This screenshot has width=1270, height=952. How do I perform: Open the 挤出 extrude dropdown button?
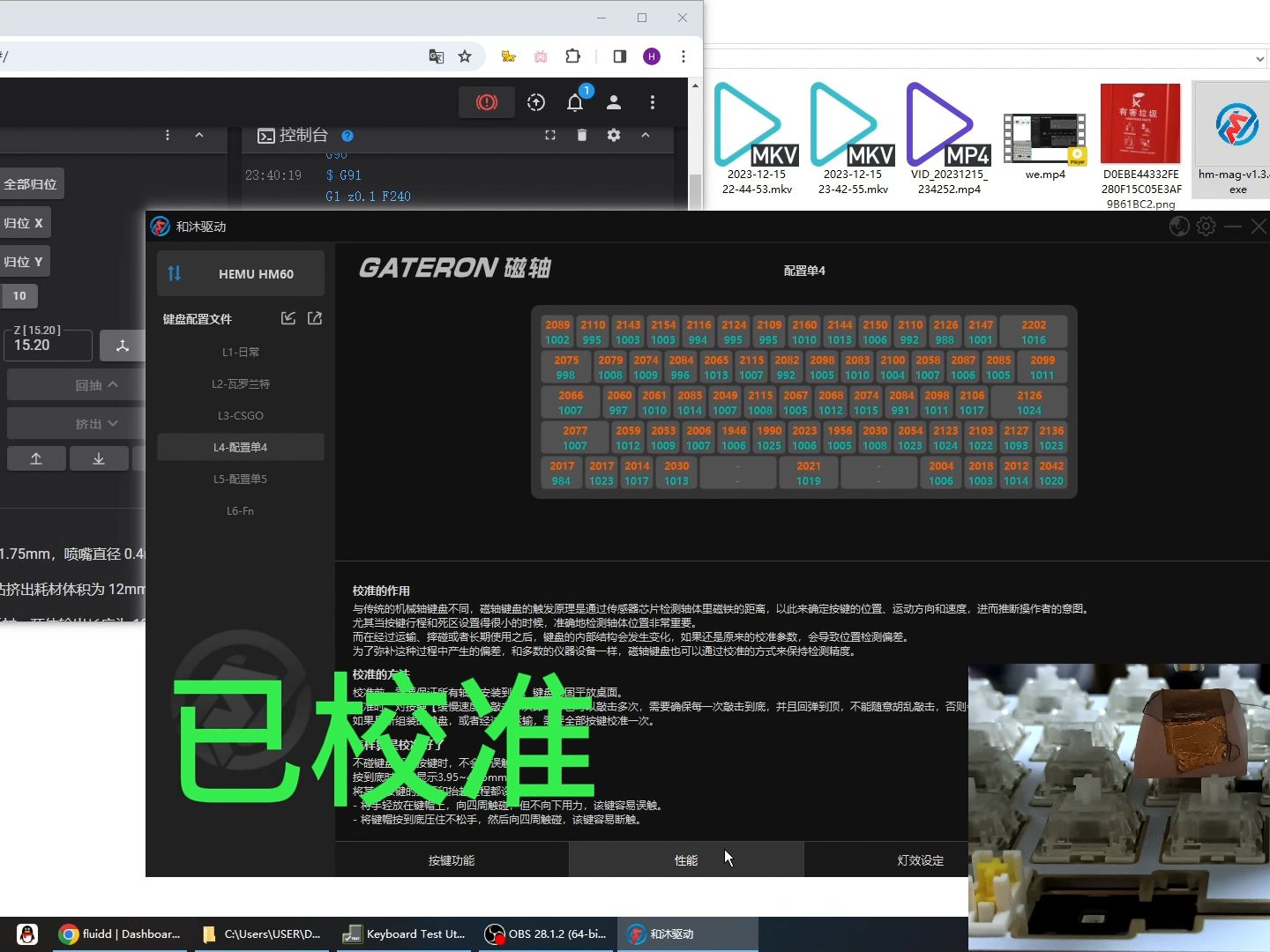(77, 424)
